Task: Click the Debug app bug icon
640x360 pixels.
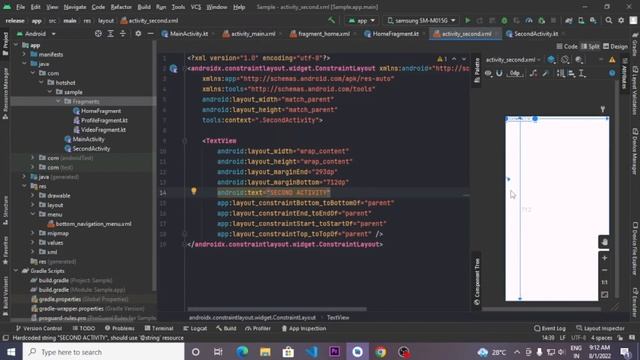Action: [504, 20]
